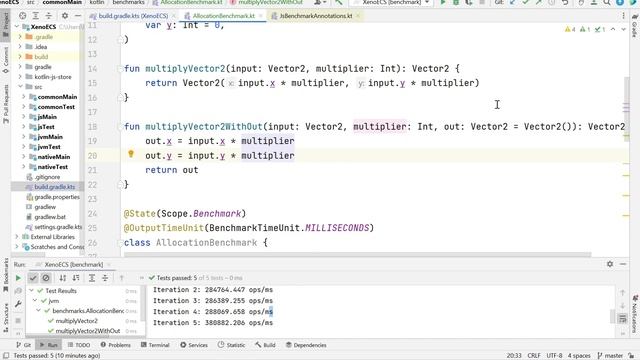Open Run panel gear settings
The image size is (640, 360).
coord(610,264)
